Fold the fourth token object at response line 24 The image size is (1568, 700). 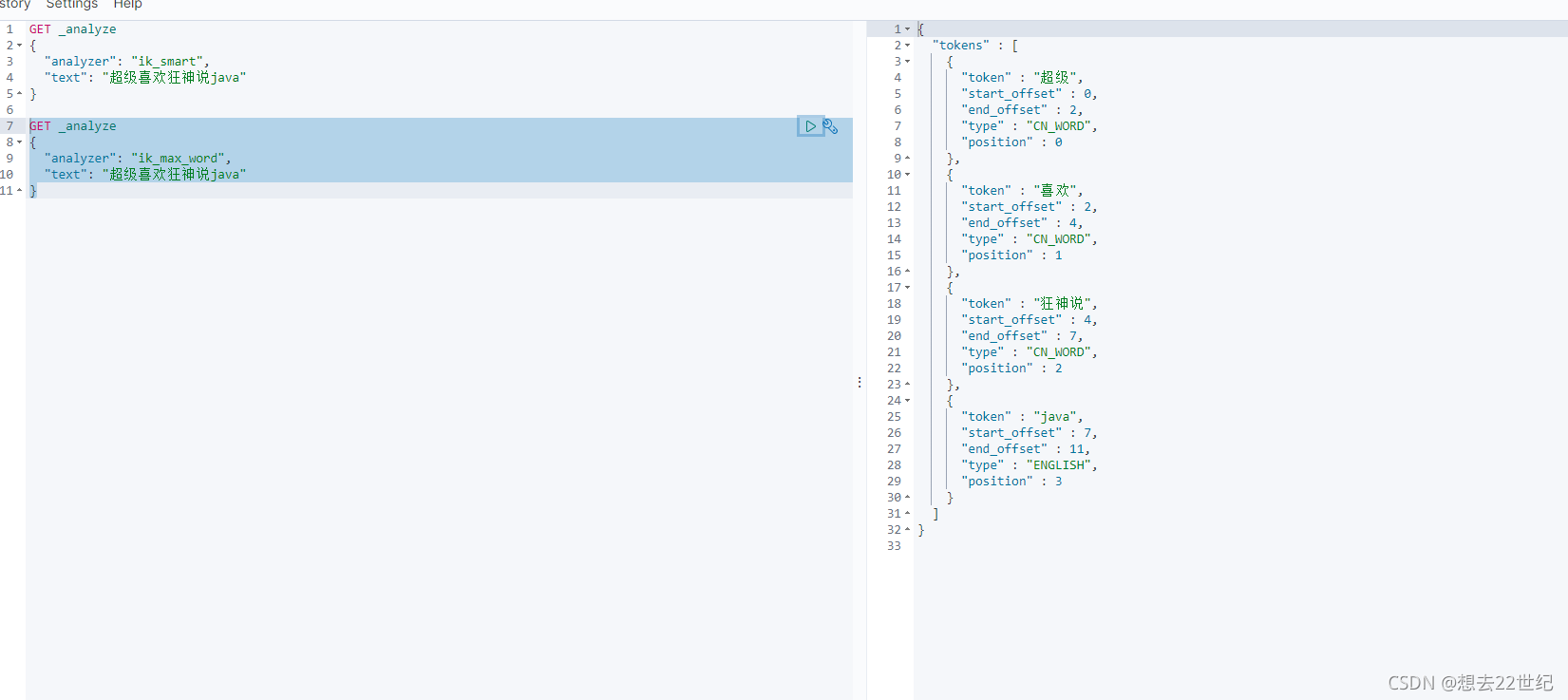pos(907,401)
